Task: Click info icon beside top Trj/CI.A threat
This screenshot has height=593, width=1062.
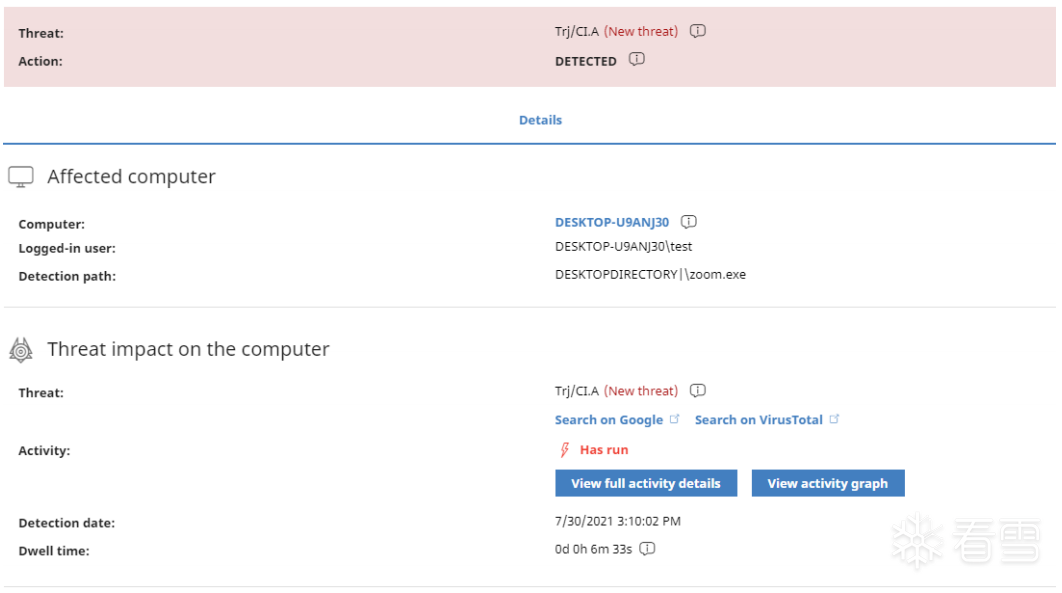Action: click(x=698, y=31)
